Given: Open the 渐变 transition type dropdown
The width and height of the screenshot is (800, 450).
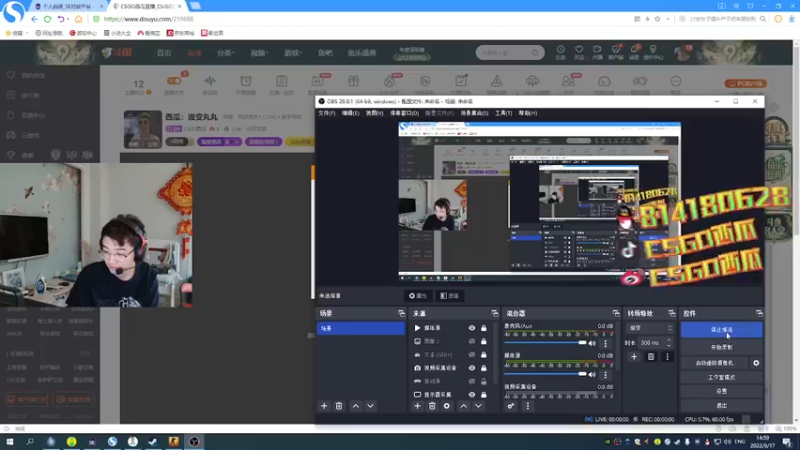Looking at the screenshot, I should pyautogui.click(x=651, y=328).
